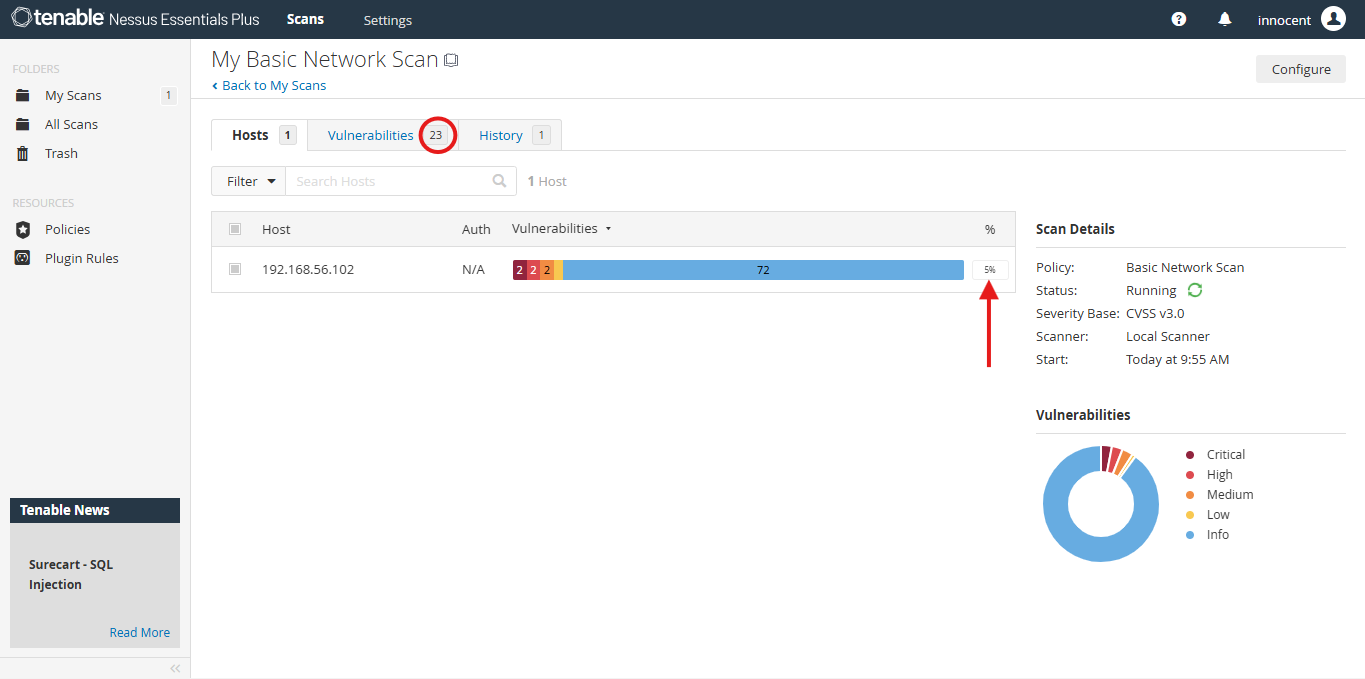Click the Plugin Rules icon

[22, 259]
